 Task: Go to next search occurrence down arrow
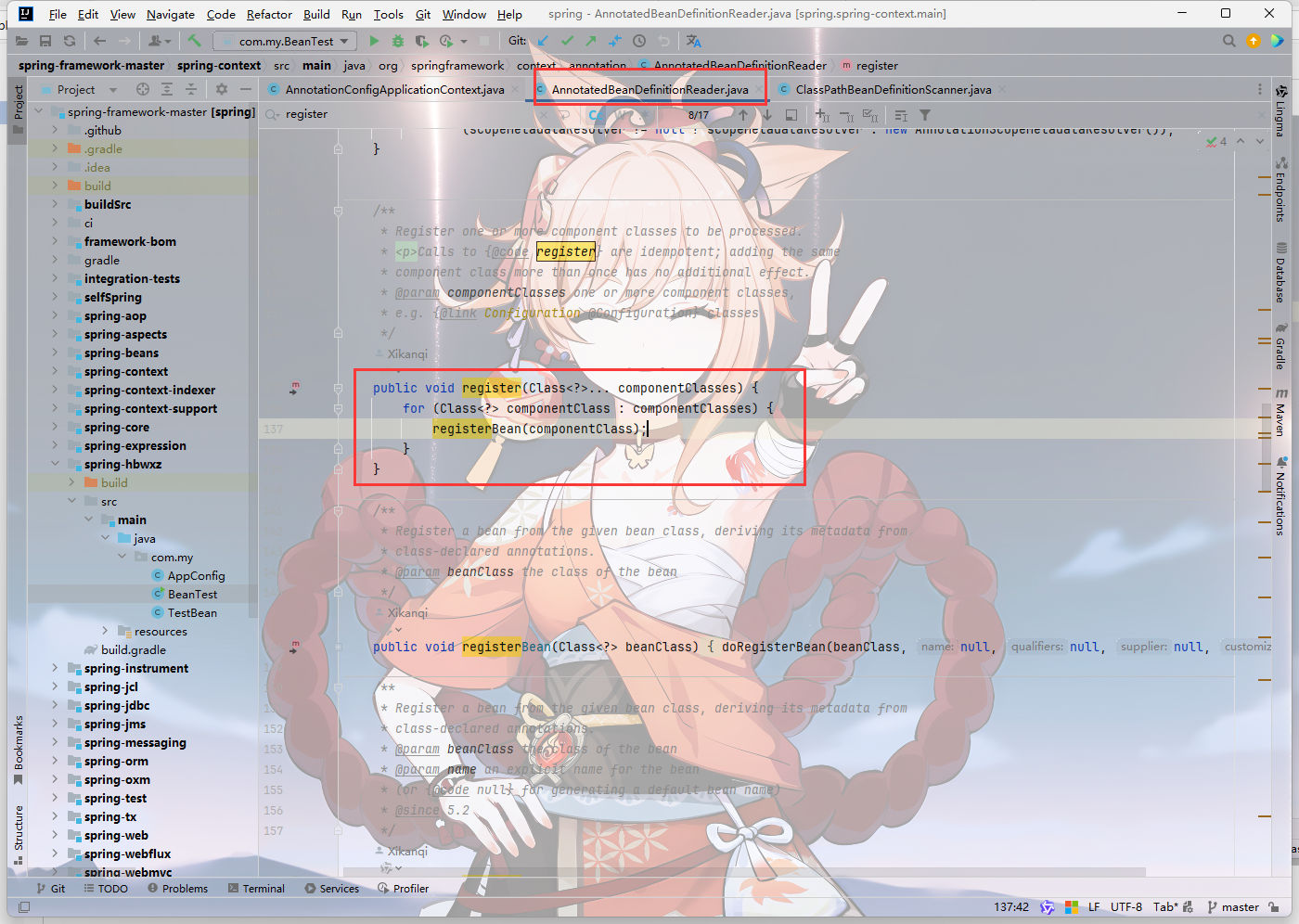(767, 115)
